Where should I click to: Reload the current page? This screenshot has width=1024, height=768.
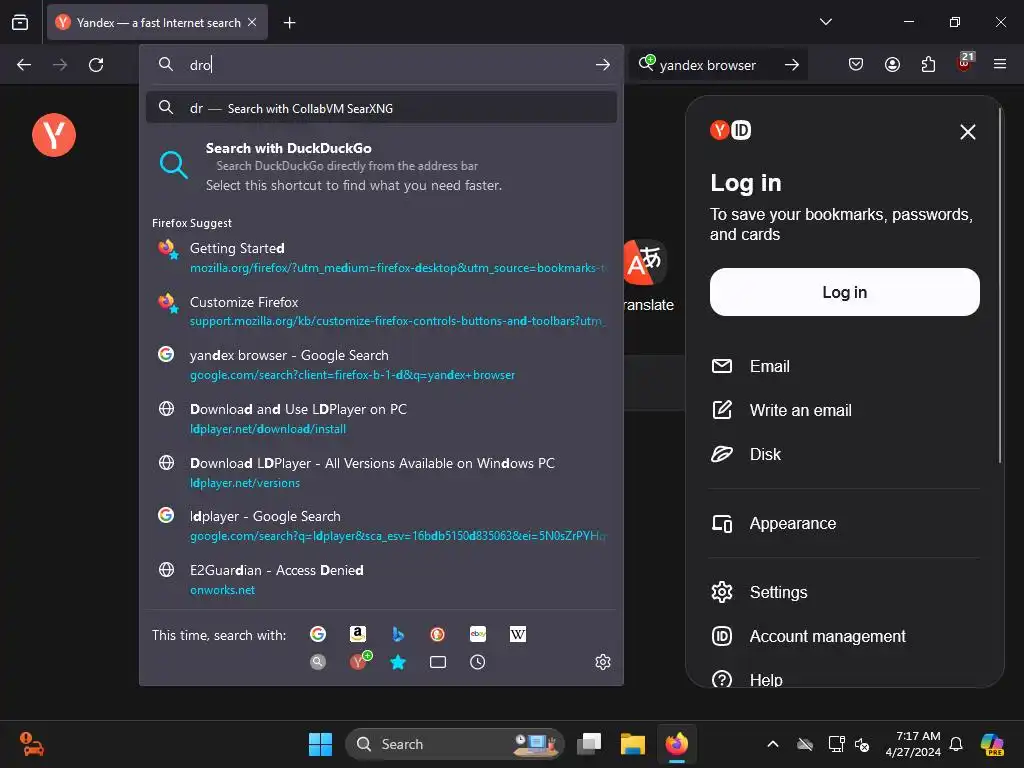(x=96, y=65)
